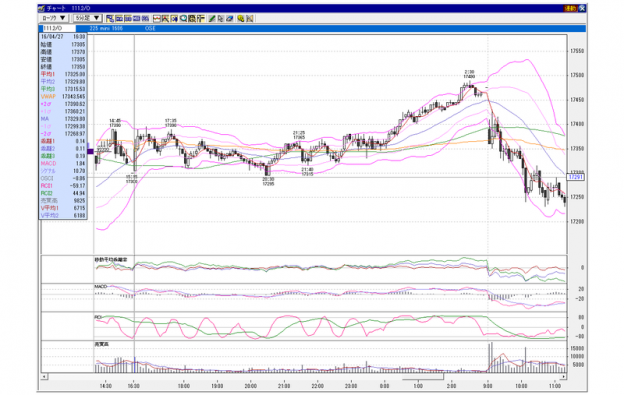This screenshot has width=624, height=395.
Task: Choose the pointer cursor tool icon
Action: (220, 18)
